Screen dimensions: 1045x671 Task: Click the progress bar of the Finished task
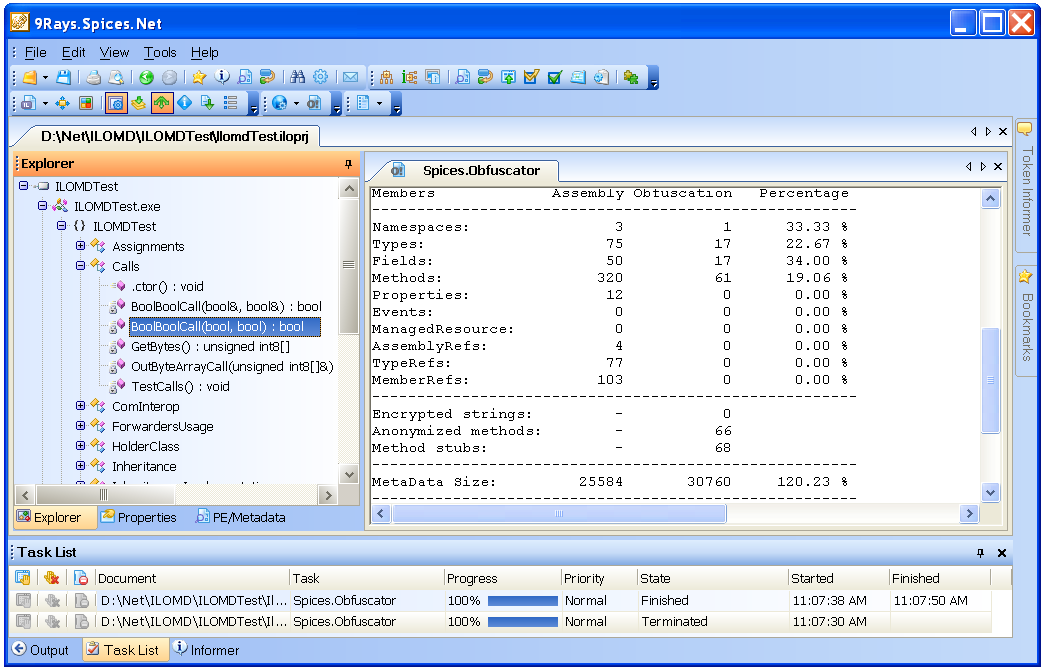point(521,601)
